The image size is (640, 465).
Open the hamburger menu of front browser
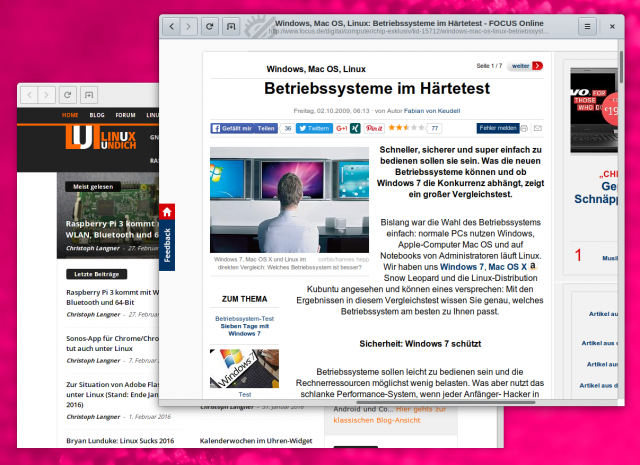coord(587,27)
